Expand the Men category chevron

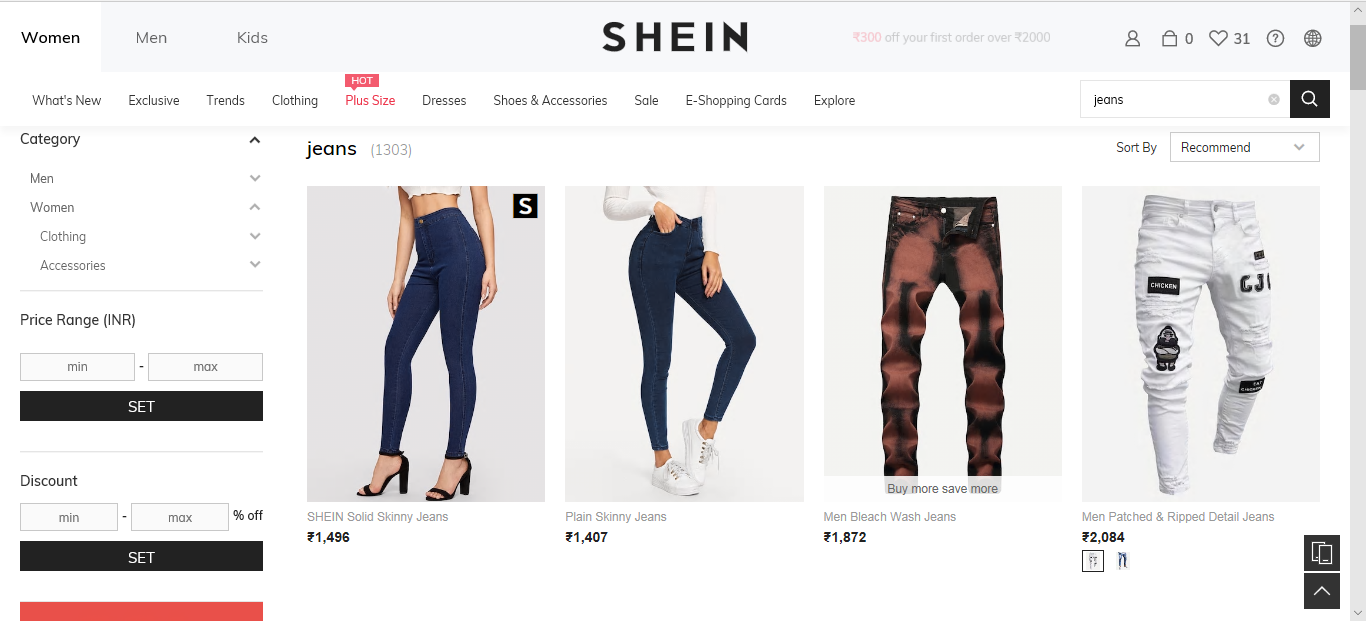click(x=255, y=178)
